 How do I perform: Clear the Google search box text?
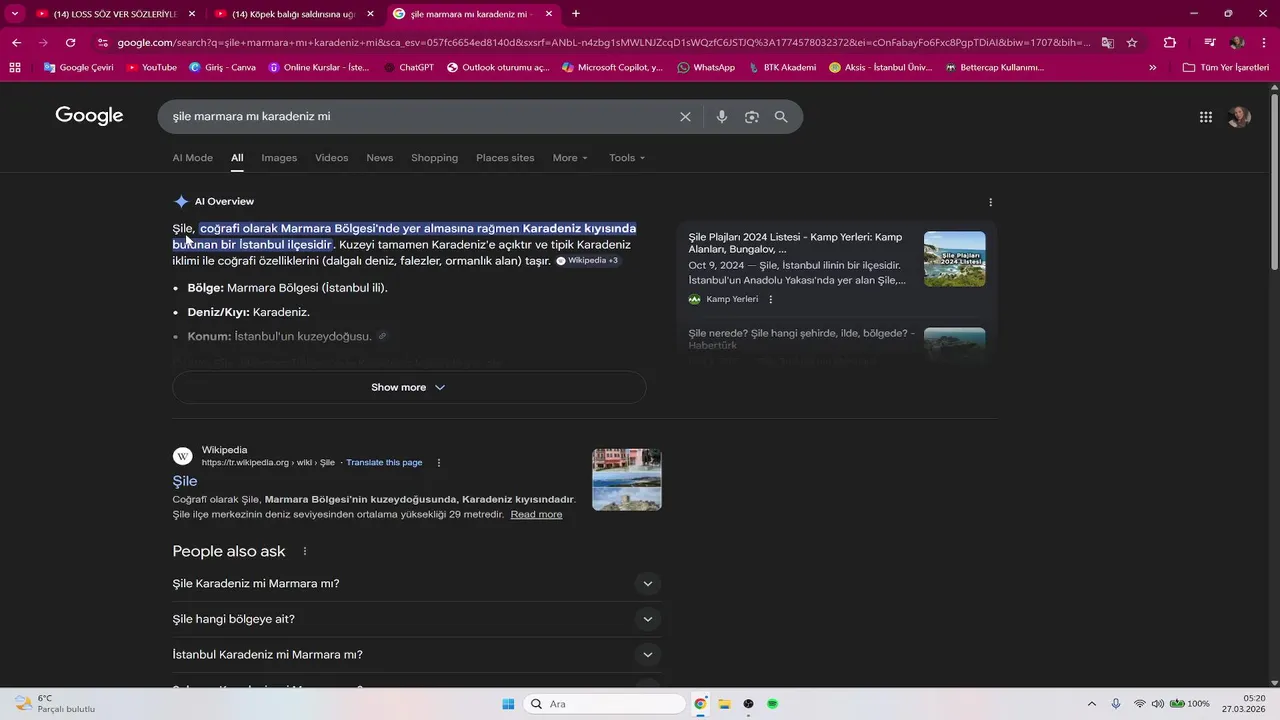click(685, 117)
